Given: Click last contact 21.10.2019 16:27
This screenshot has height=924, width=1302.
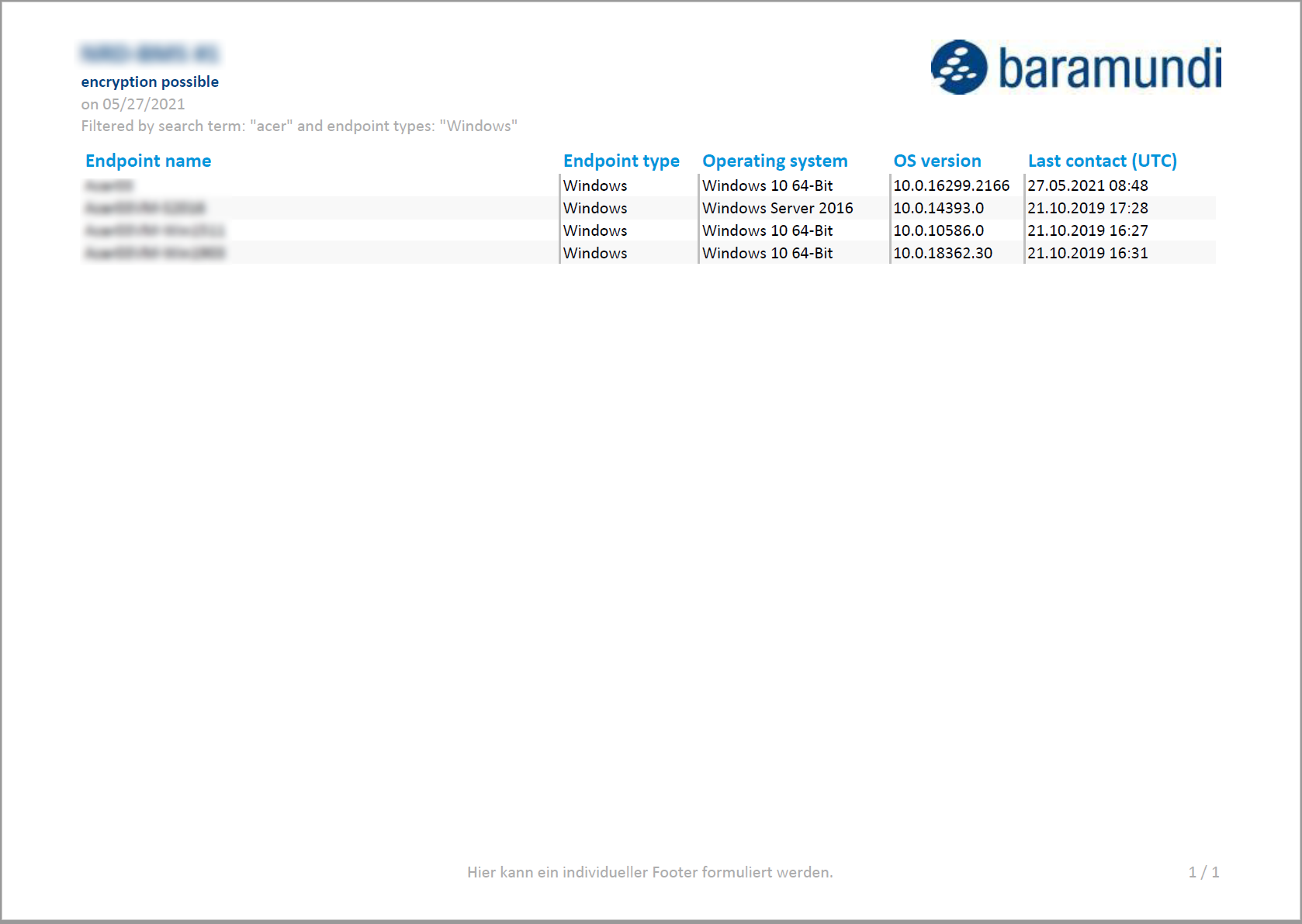Looking at the screenshot, I should pyautogui.click(x=1087, y=230).
